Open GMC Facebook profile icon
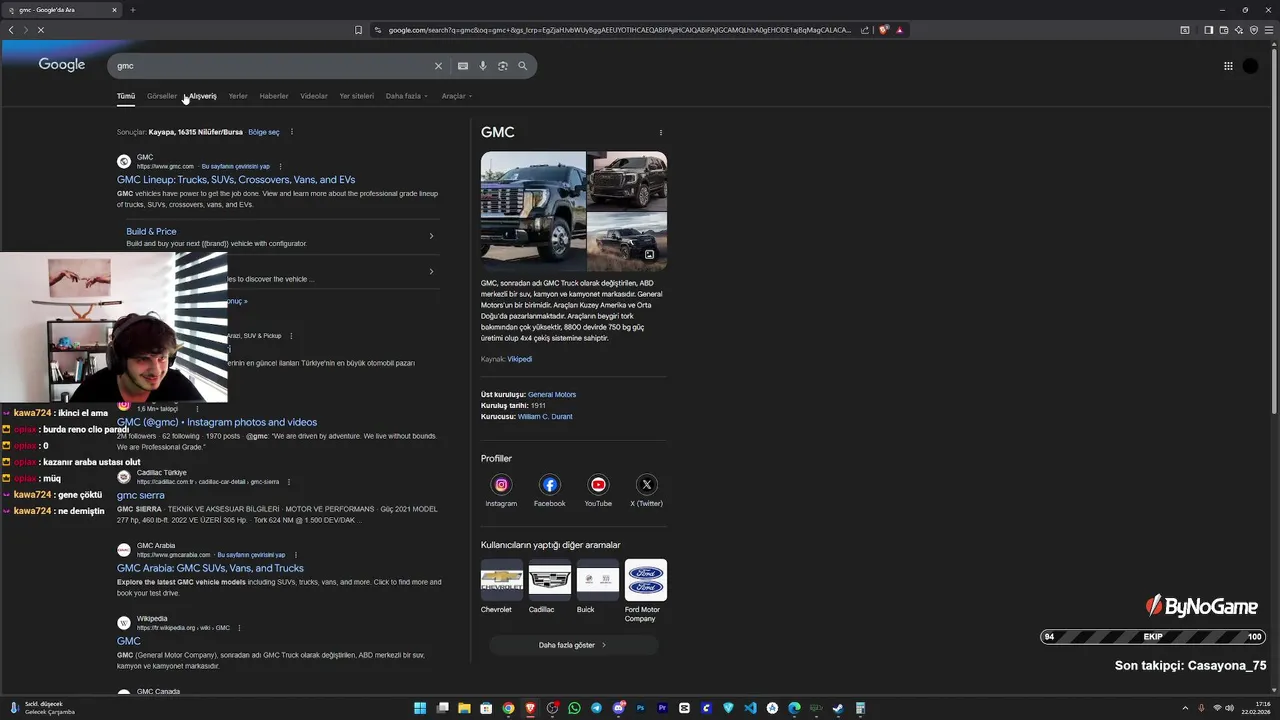The height and width of the screenshot is (720, 1280). click(x=549, y=485)
